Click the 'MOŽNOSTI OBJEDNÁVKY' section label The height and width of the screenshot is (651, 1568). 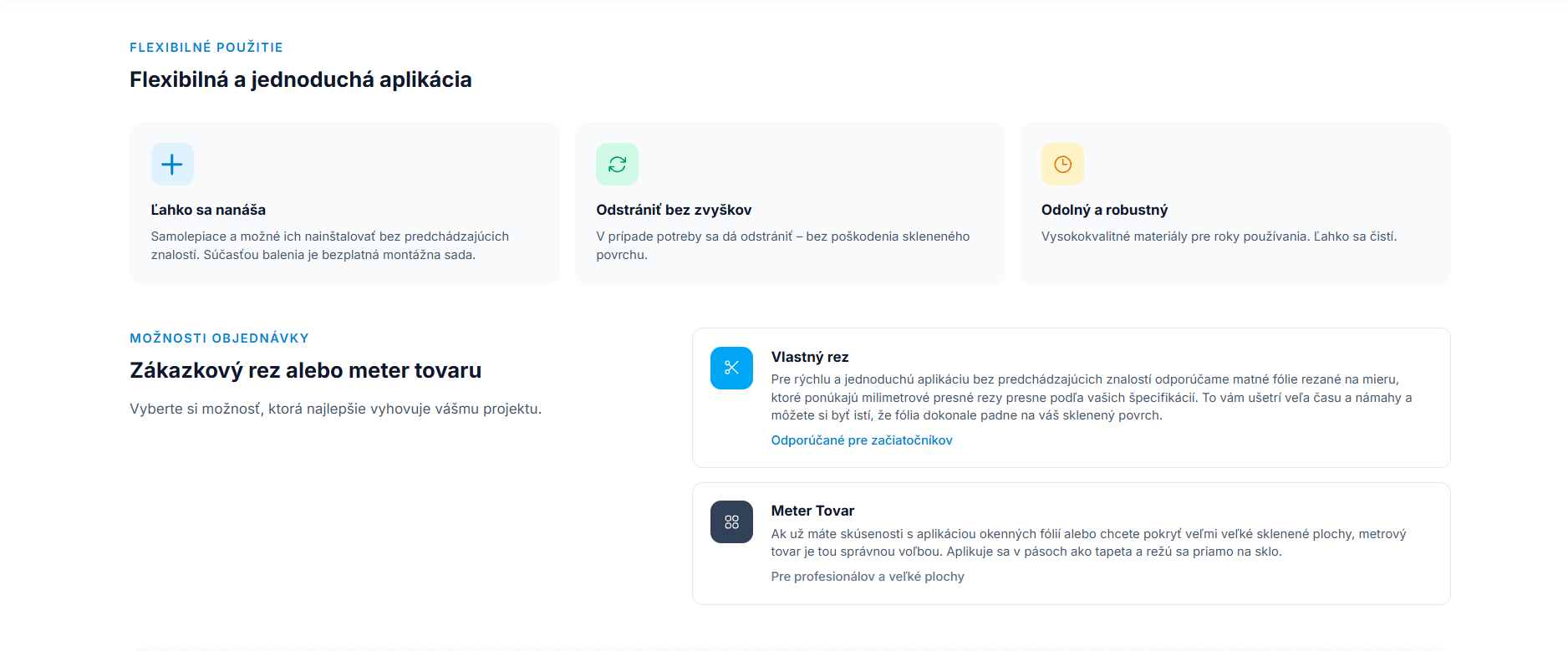pyautogui.click(x=219, y=338)
